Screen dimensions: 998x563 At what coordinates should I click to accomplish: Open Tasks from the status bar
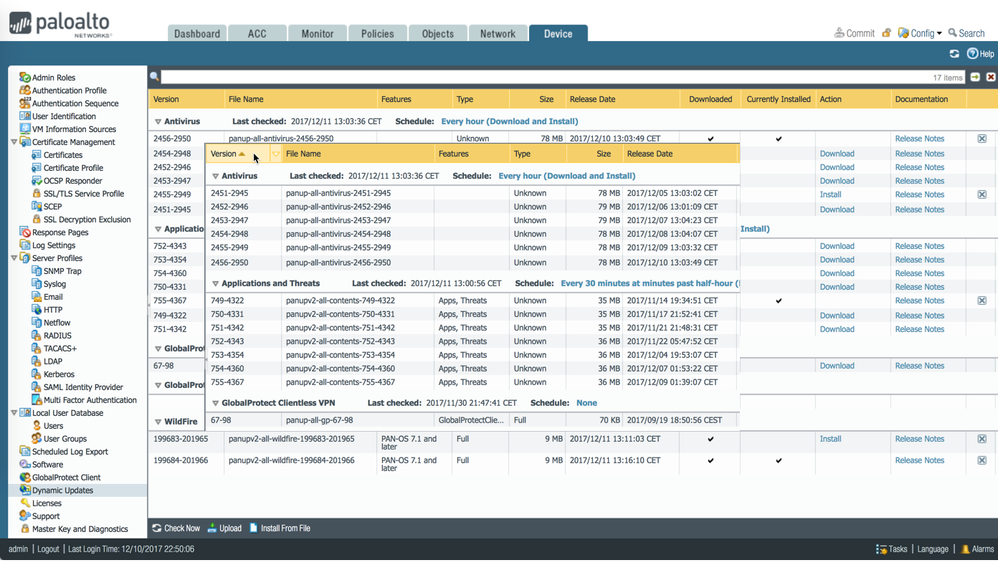(881, 549)
